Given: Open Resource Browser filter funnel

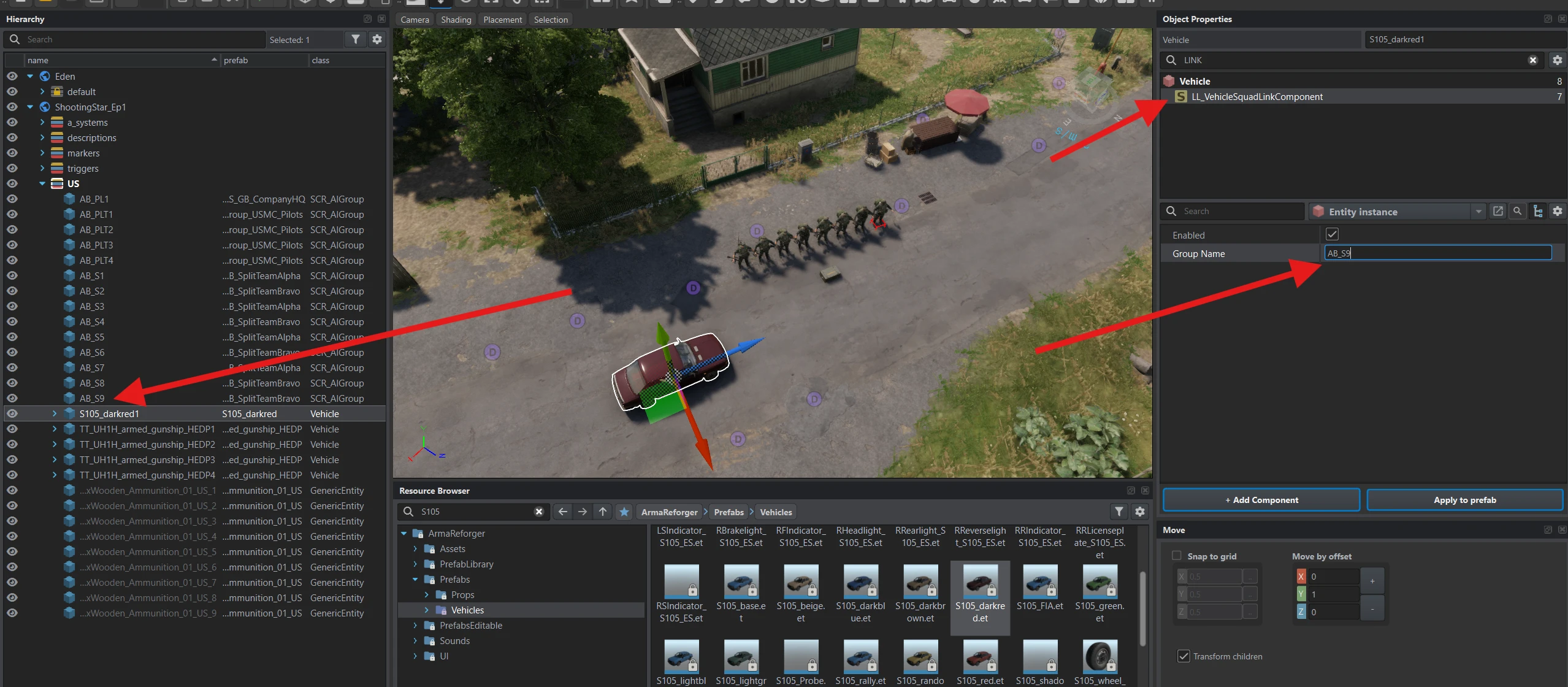Looking at the screenshot, I should (1119, 512).
